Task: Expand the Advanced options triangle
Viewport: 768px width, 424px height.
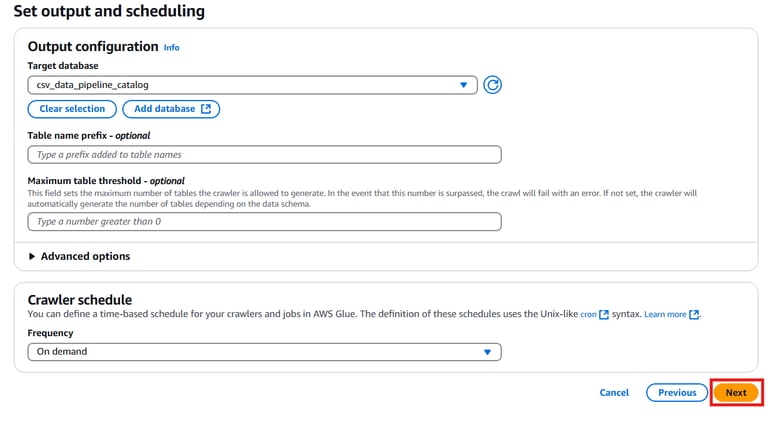Action: click(32, 257)
